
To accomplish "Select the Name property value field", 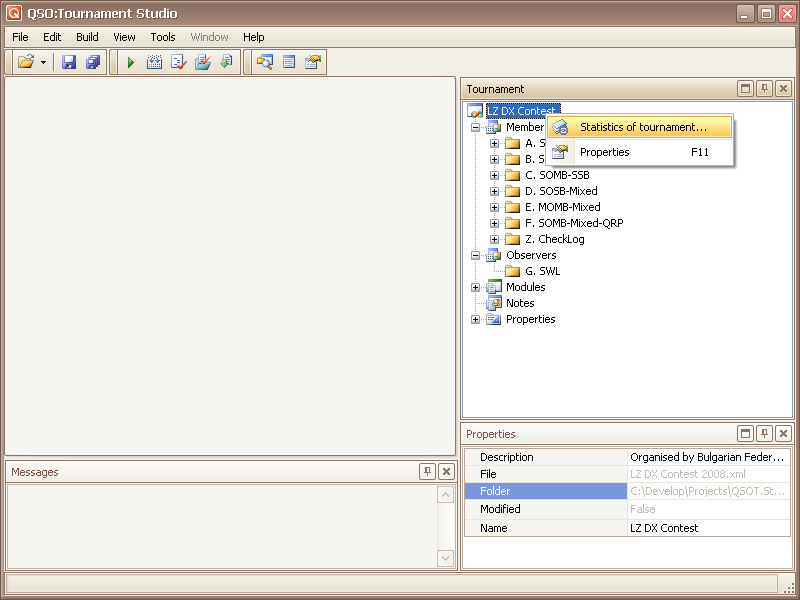I will (708, 528).
